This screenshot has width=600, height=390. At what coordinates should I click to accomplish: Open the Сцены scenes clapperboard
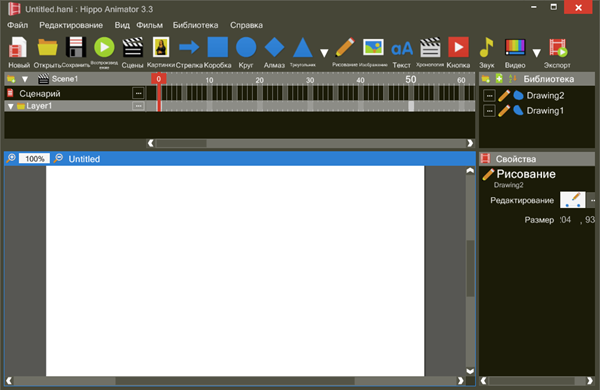coord(132,53)
